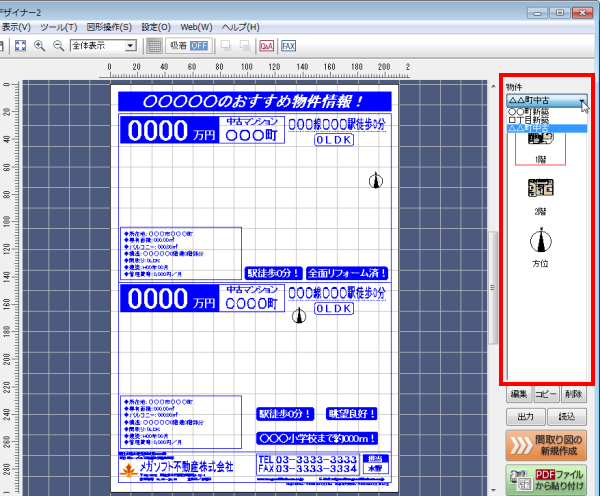Select the 方位 compass icon
This screenshot has width=600, height=496.
(541, 241)
